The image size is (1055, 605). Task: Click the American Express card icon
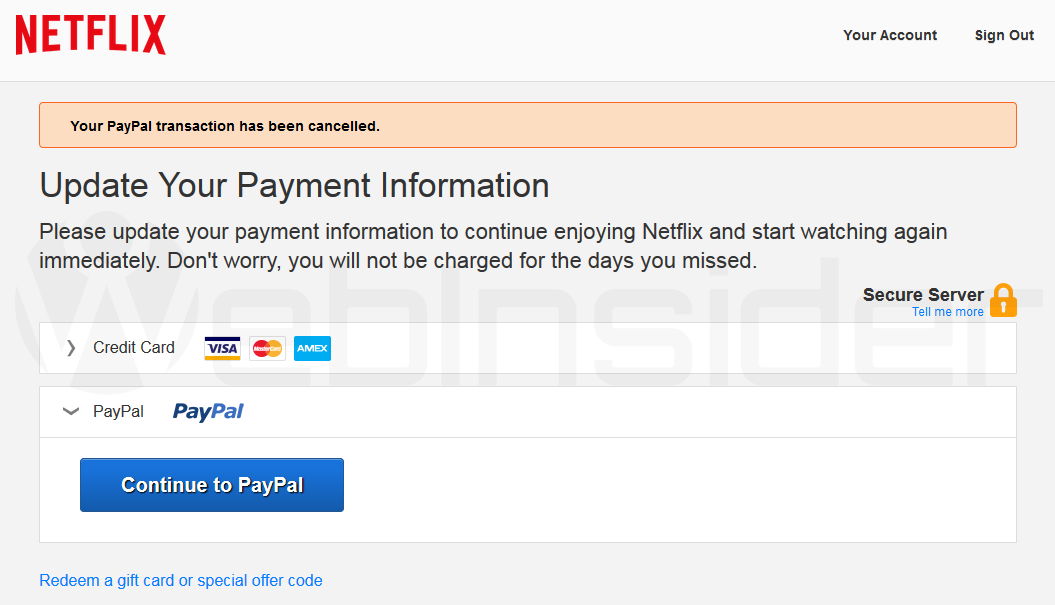pyautogui.click(x=312, y=348)
